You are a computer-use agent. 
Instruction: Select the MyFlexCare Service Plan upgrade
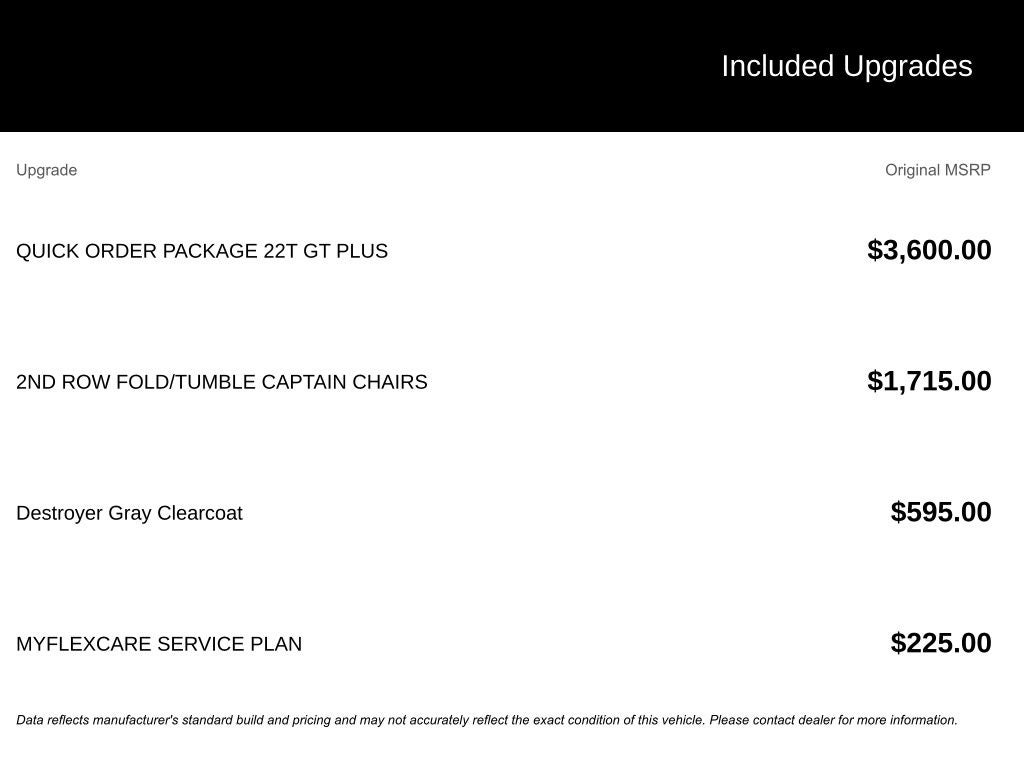click(159, 644)
